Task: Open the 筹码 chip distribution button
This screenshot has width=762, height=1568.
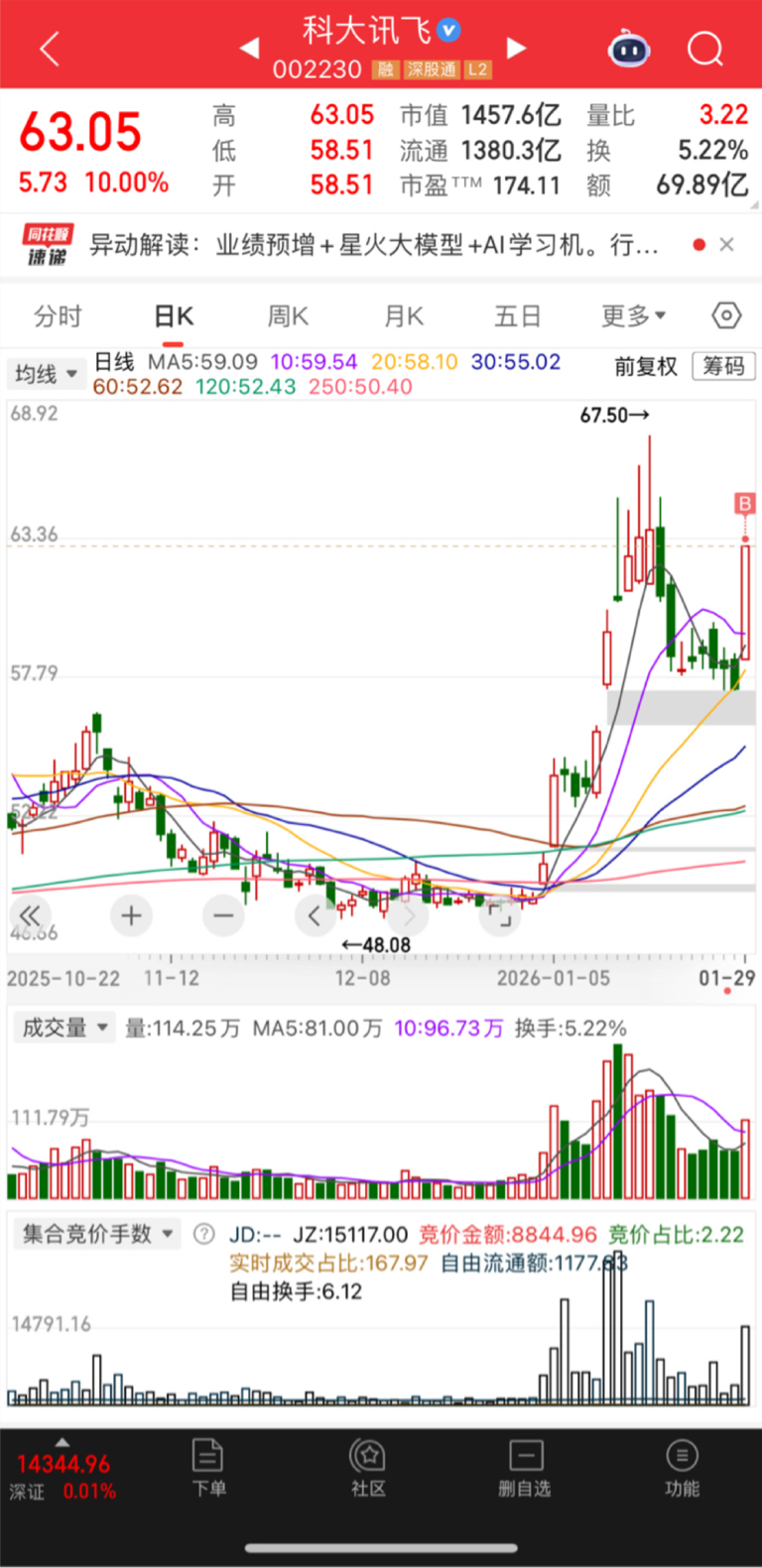Action: [x=723, y=366]
